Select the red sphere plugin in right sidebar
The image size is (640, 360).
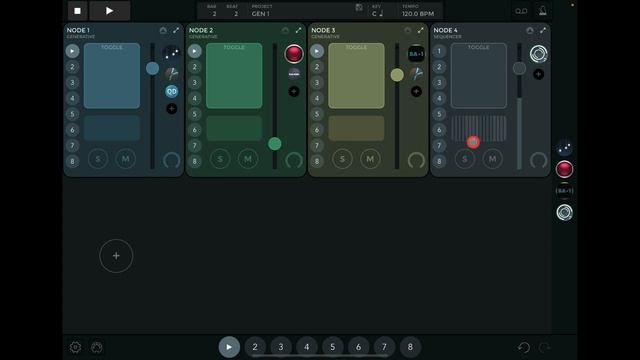[564, 169]
